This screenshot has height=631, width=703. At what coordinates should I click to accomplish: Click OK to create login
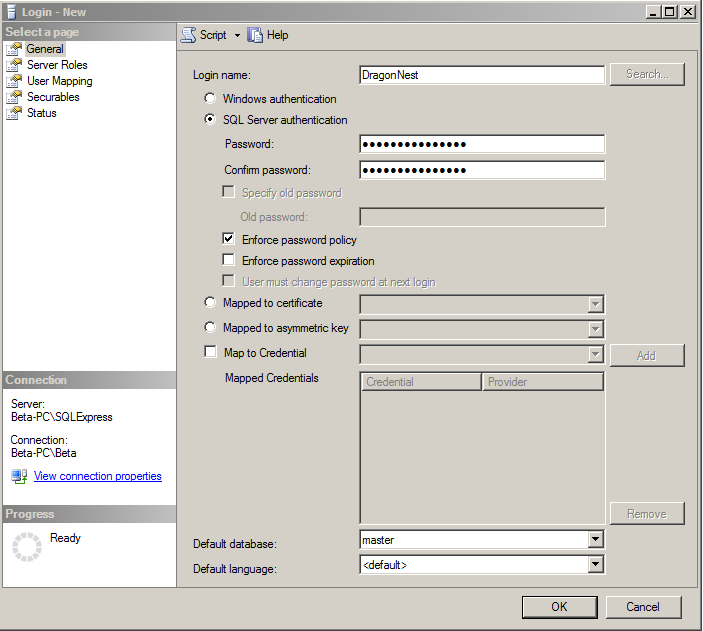point(560,607)
